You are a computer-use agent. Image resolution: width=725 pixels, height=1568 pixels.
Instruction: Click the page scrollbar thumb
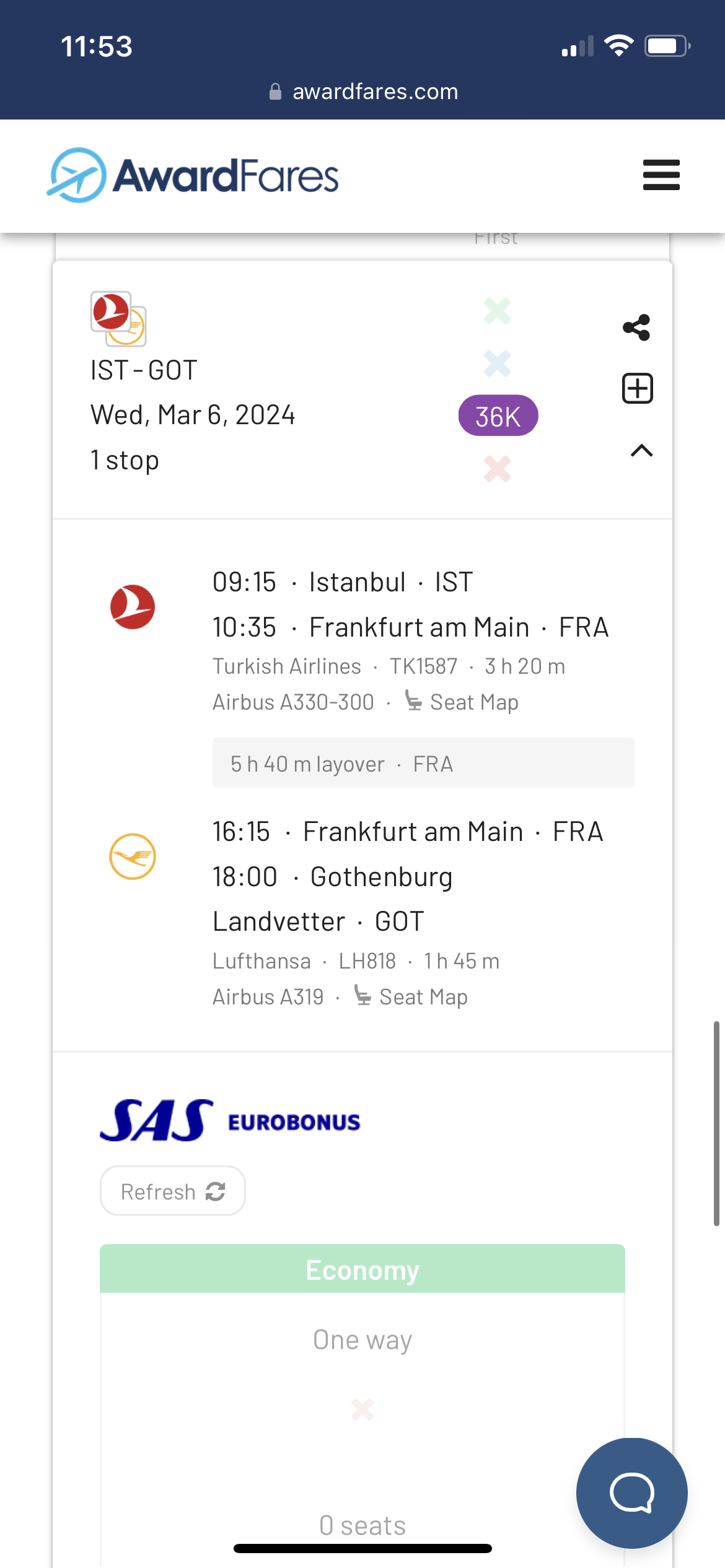coord(716,1123)
